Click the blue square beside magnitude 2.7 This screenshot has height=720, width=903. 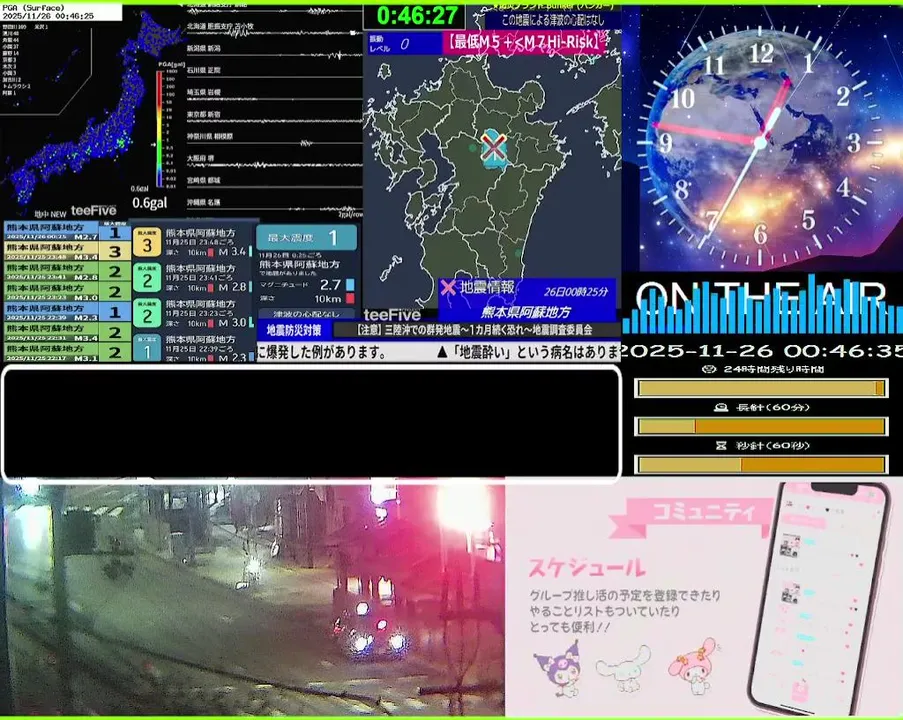[350, 285]
